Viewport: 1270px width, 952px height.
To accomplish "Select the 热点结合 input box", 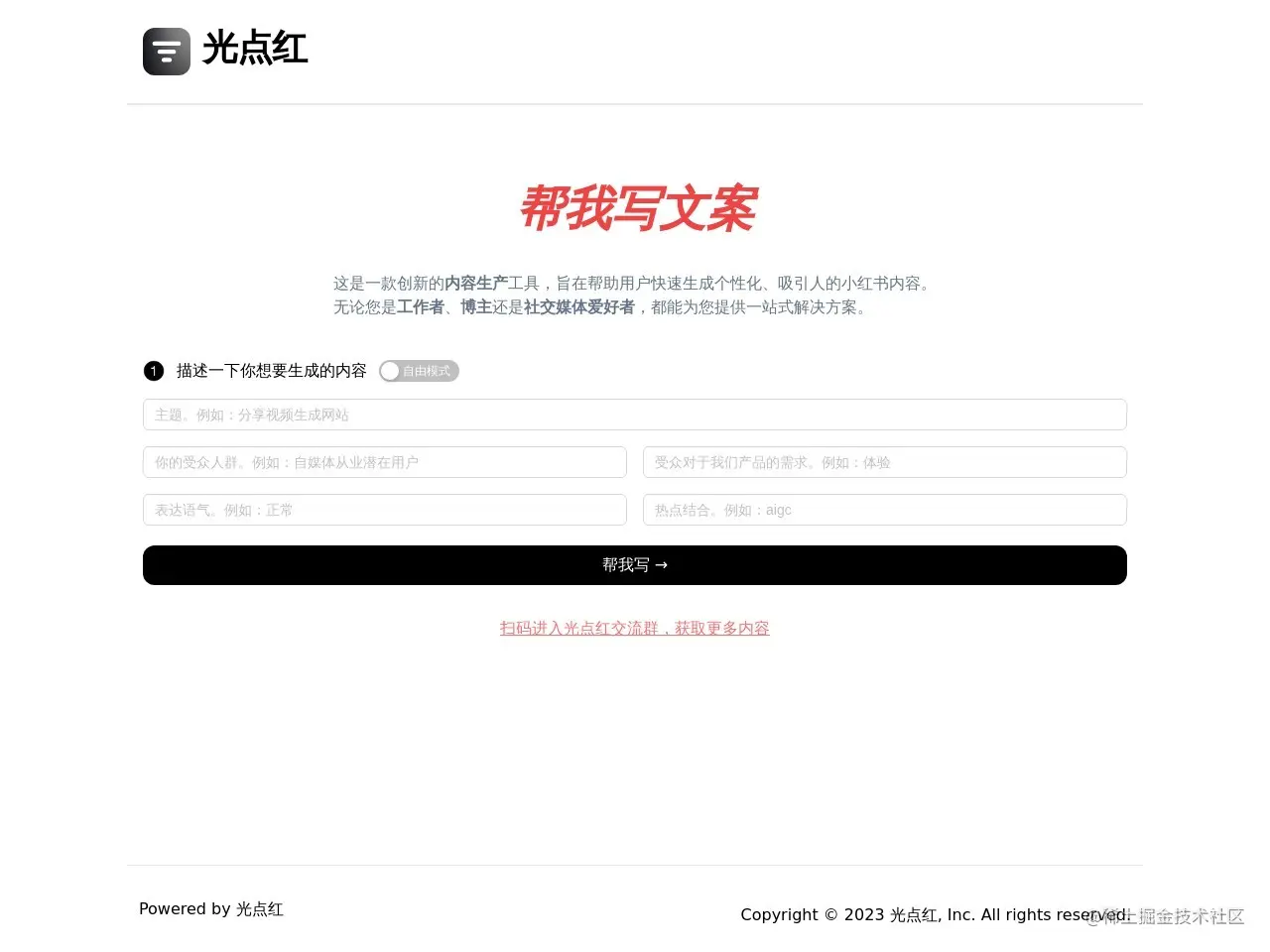I will (x=884, y=509).
